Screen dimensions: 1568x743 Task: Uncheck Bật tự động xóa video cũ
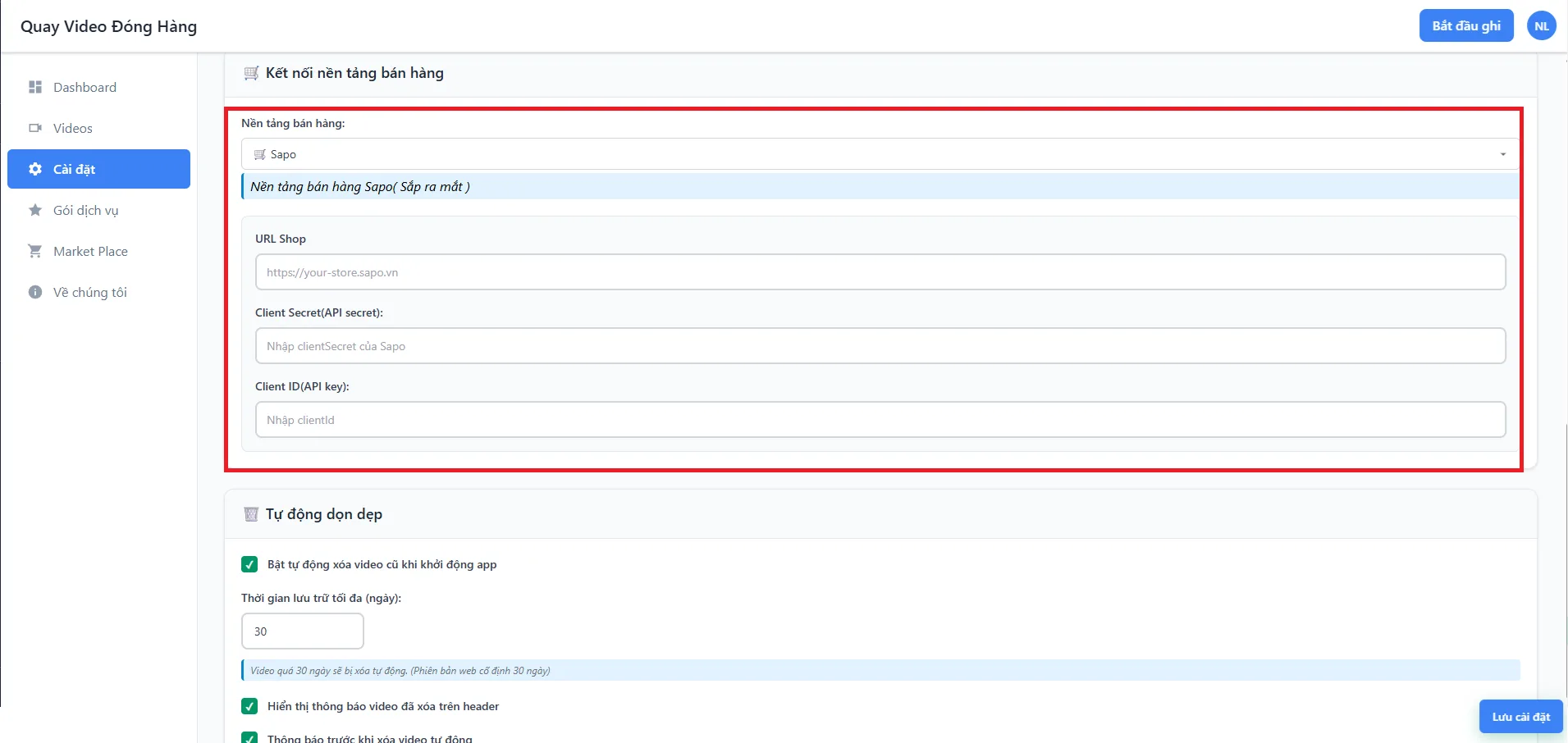(x=249, y=564)
